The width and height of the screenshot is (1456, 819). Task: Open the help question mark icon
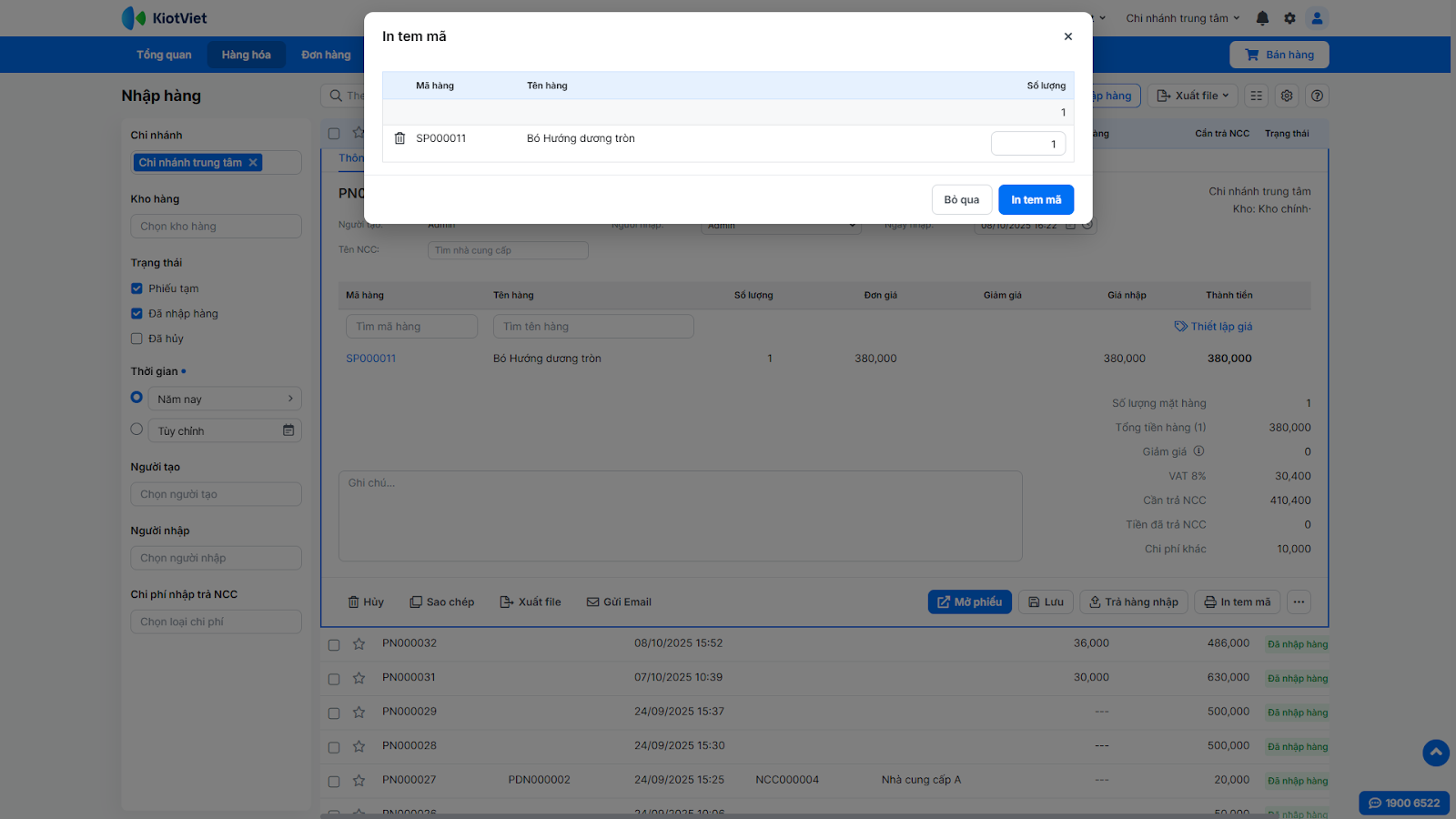click(1317, 96)
